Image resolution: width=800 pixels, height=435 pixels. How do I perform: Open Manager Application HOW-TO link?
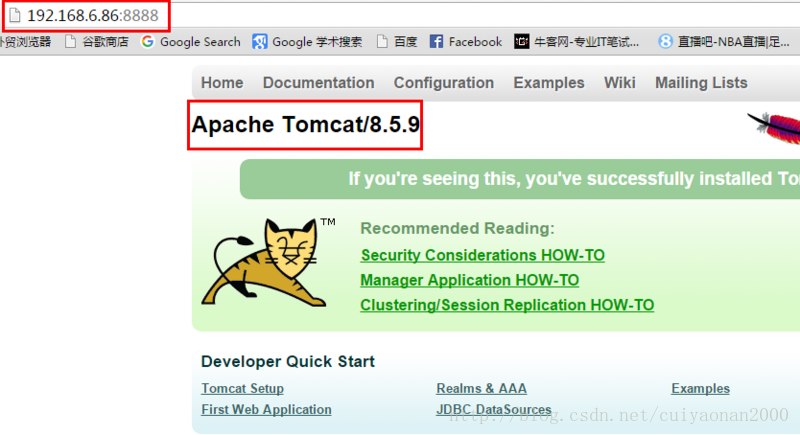coord(469,280)
